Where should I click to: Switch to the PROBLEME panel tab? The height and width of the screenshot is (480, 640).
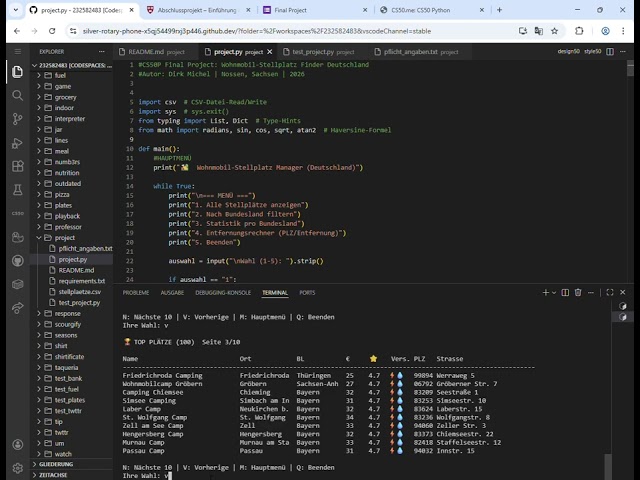[135, 293]
